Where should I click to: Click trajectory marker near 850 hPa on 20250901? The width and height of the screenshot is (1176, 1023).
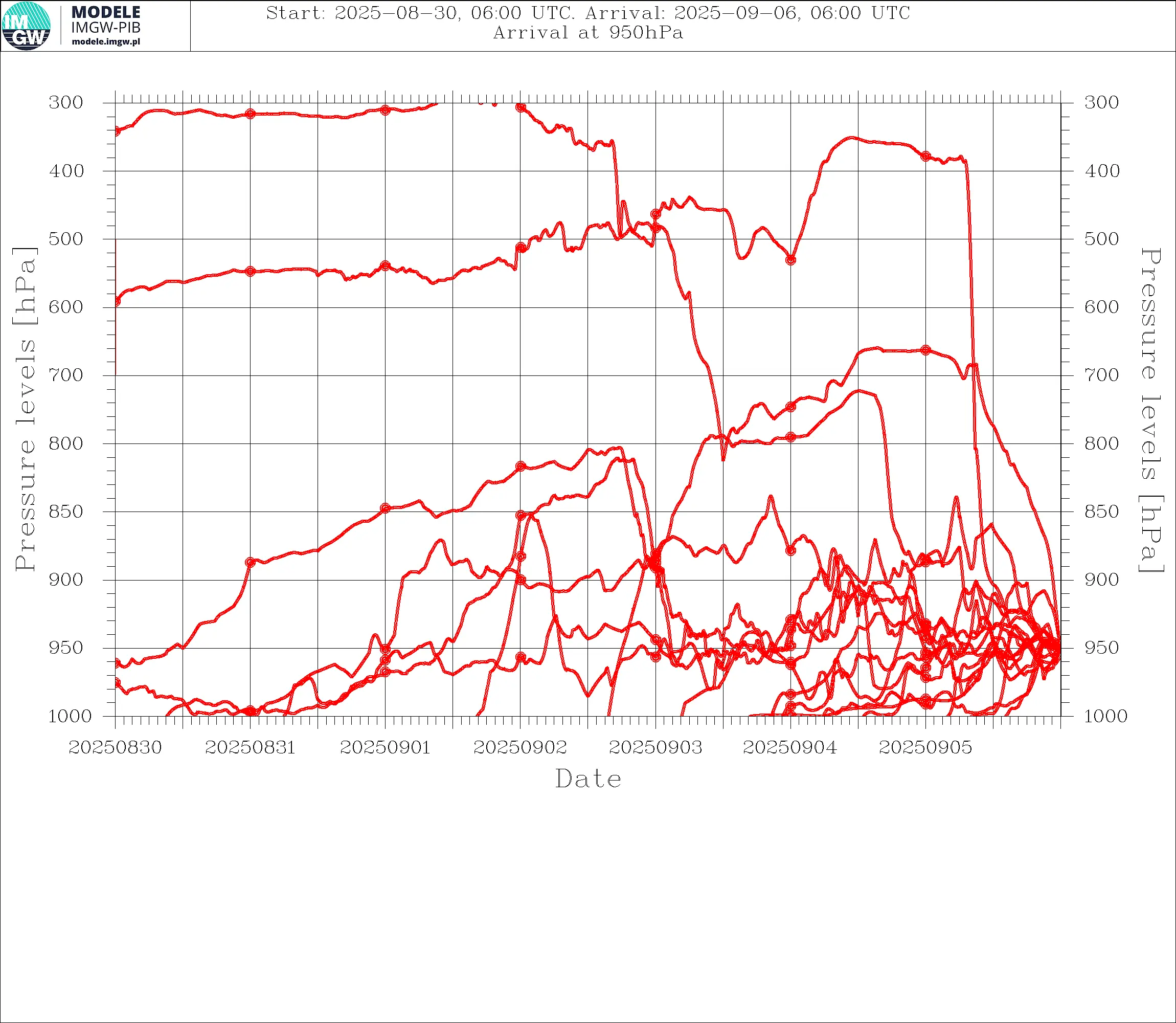[x=385, y=508]
